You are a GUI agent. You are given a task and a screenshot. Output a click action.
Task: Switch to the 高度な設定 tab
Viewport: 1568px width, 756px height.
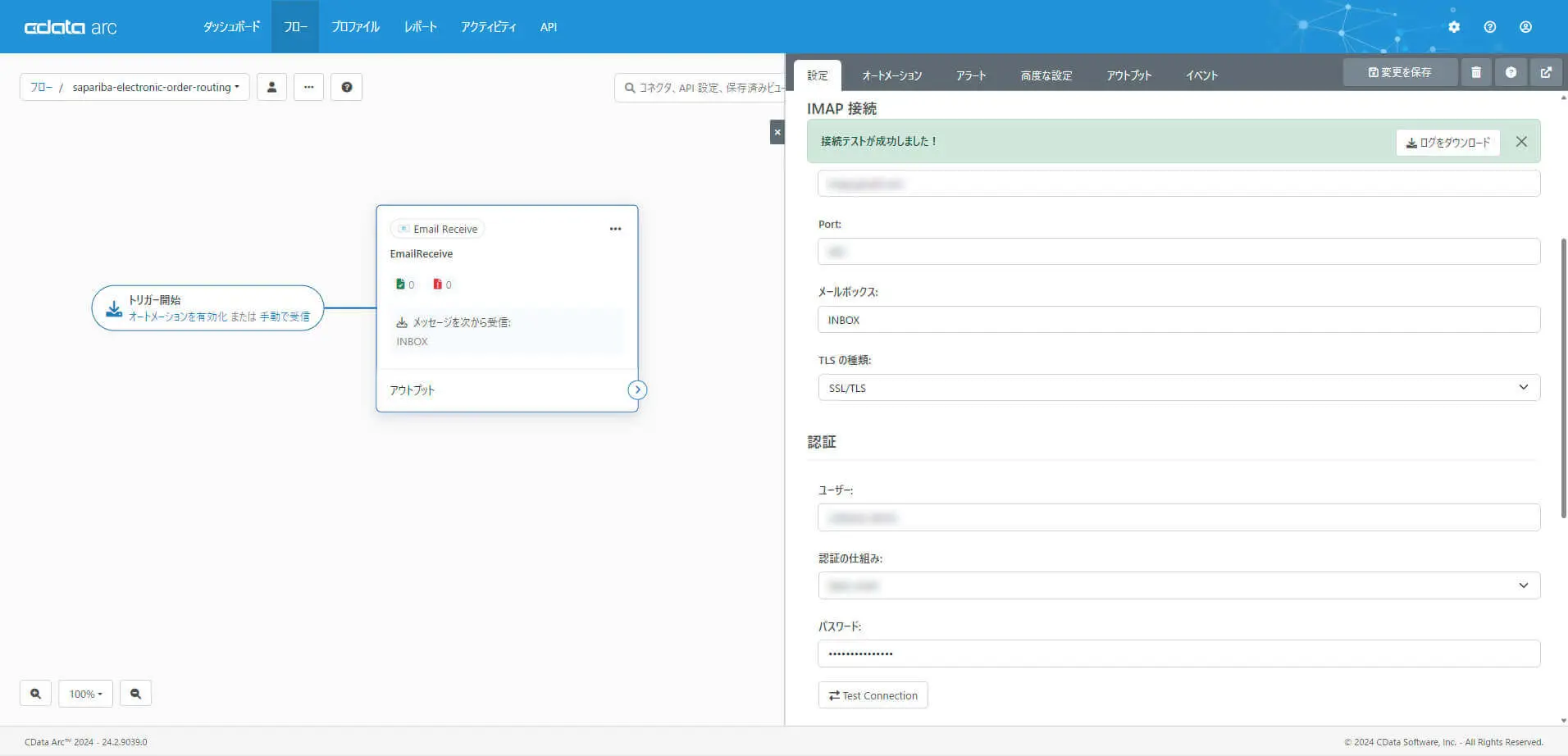coord(1046,75)
